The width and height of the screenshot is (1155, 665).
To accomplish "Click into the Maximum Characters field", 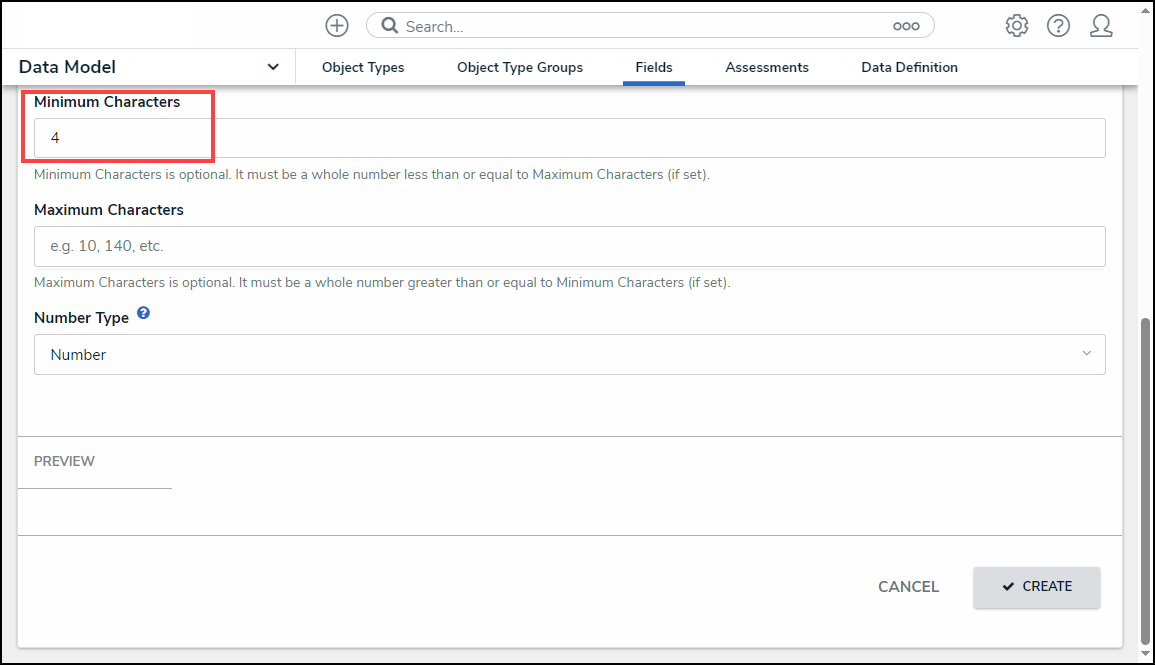I will tap(569, 246).
